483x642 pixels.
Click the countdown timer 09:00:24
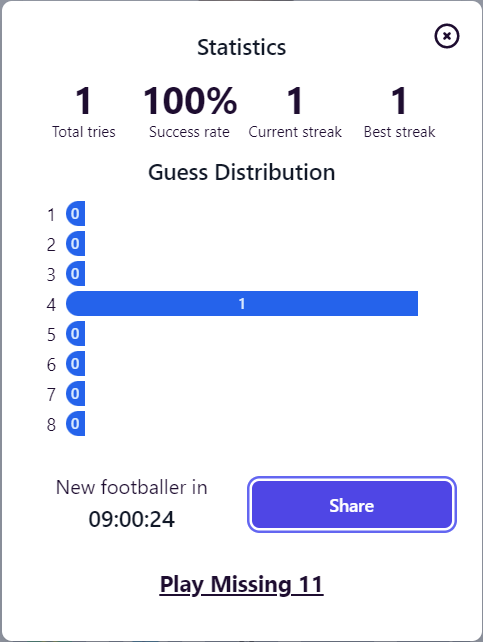[132, 519]
